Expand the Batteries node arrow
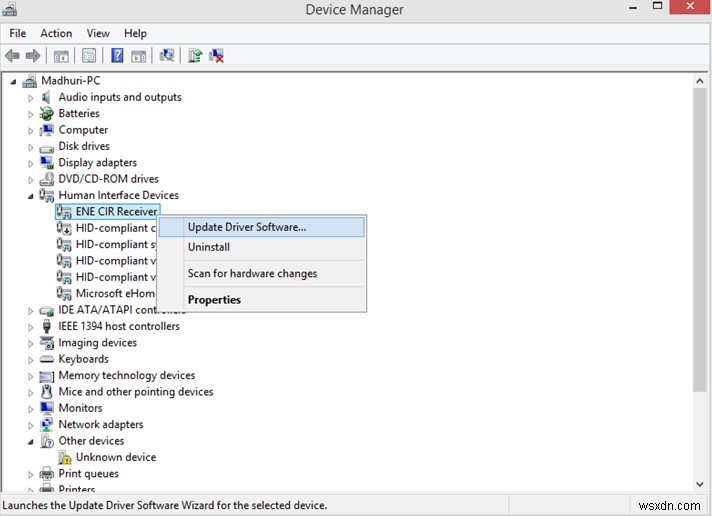 (x=30, y=114)
